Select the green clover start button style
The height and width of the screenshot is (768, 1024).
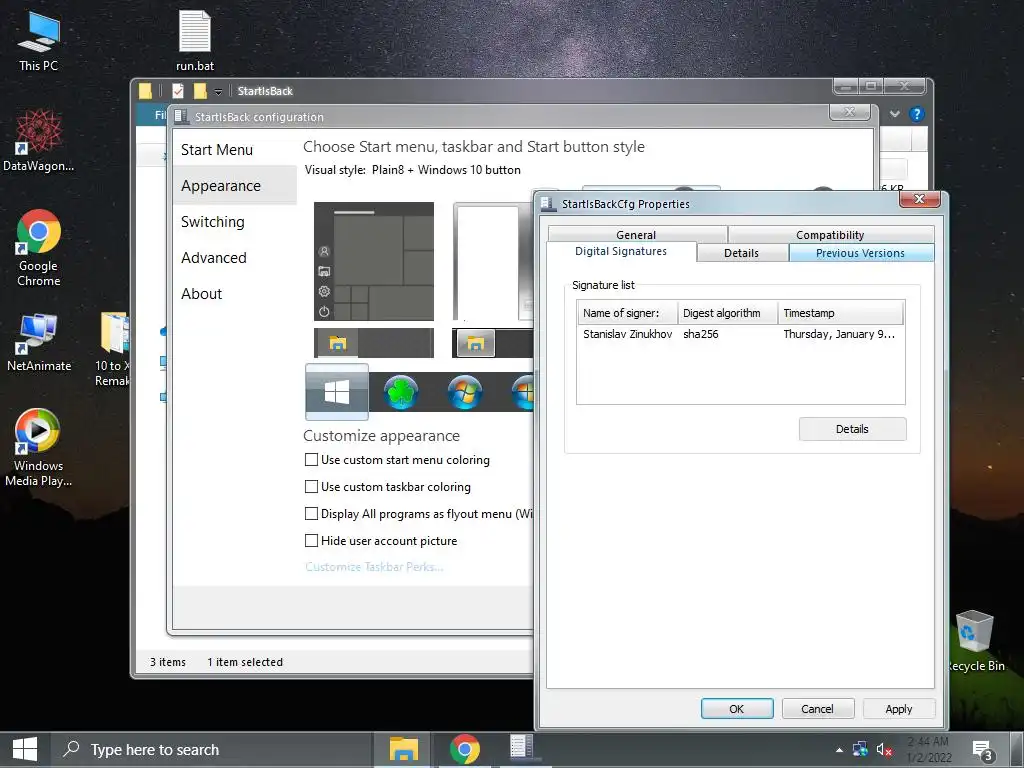click(401, 392)
